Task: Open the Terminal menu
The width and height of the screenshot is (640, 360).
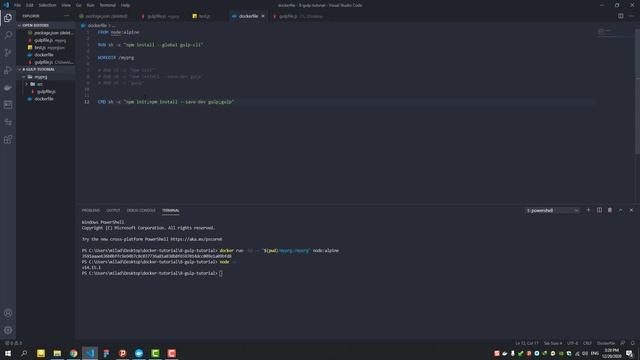Action: coord(108,5)
